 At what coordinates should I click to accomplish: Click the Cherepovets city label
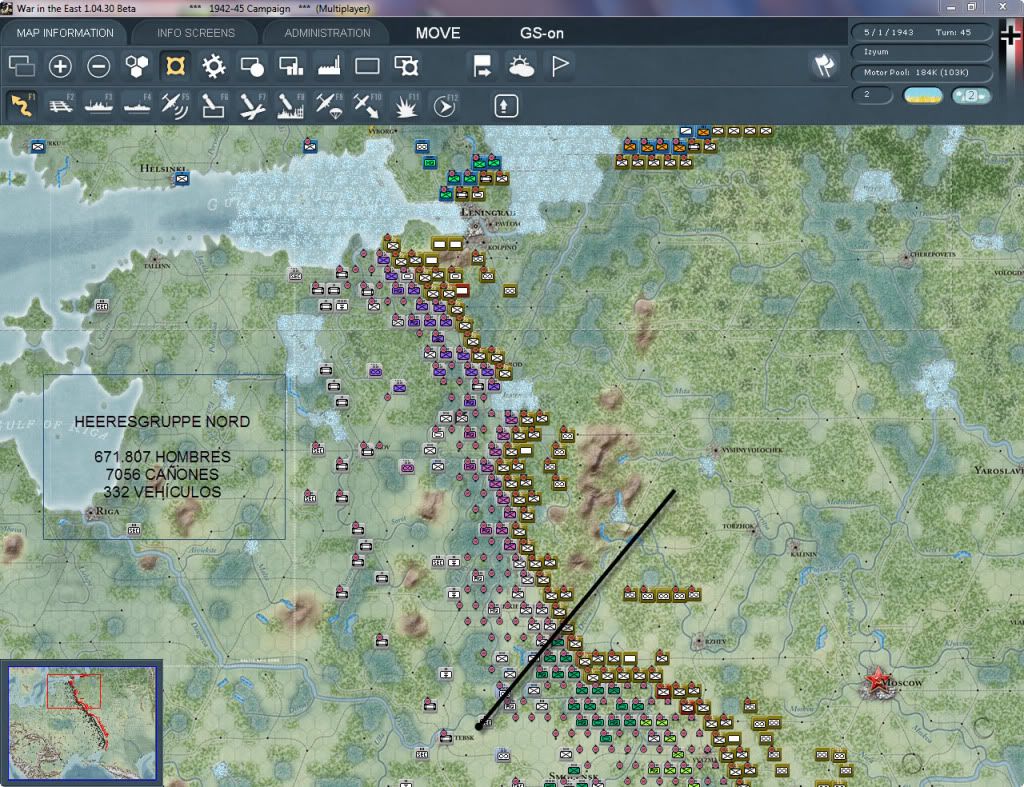tap(933, 254)
